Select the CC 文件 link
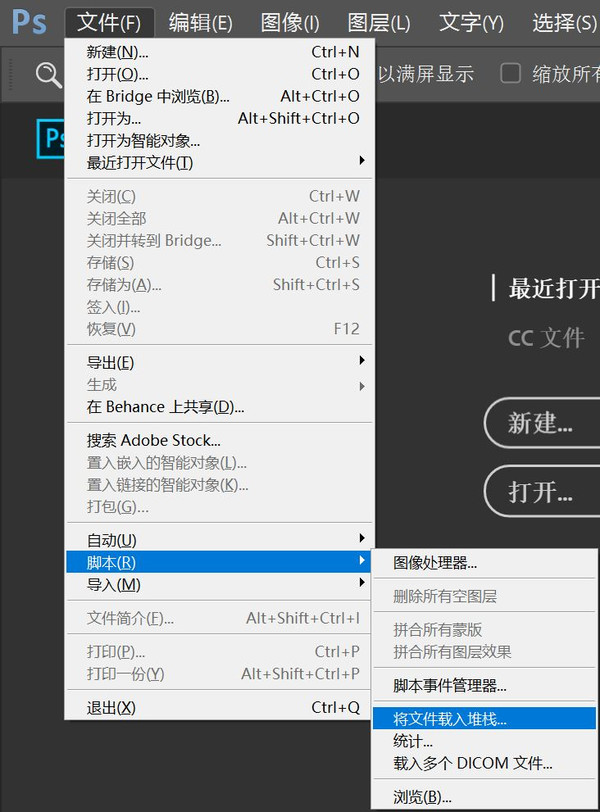 [x=547, y=338]
